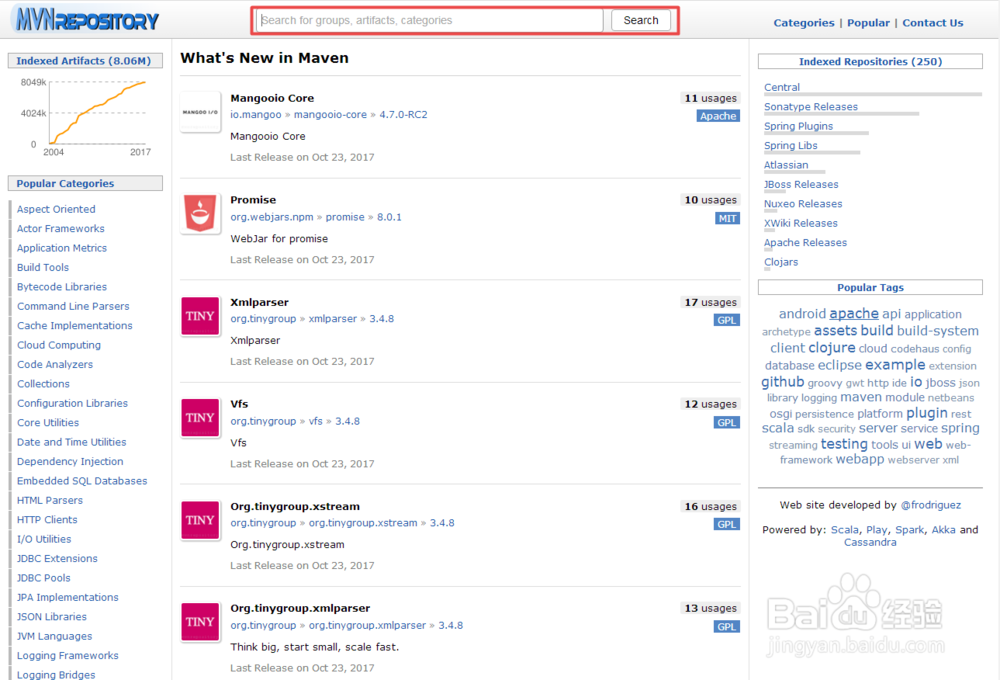Select the apache tag

coord(854,314)
